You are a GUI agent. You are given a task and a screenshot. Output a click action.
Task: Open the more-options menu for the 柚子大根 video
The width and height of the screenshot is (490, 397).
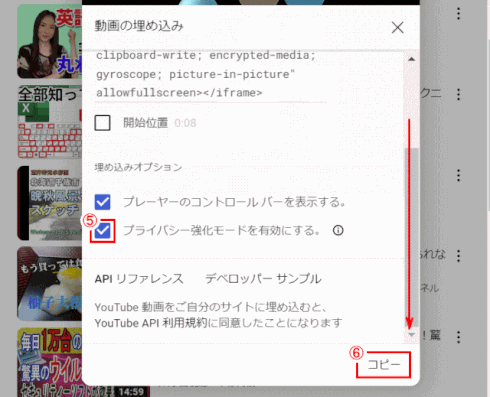(x=459, y=256)
